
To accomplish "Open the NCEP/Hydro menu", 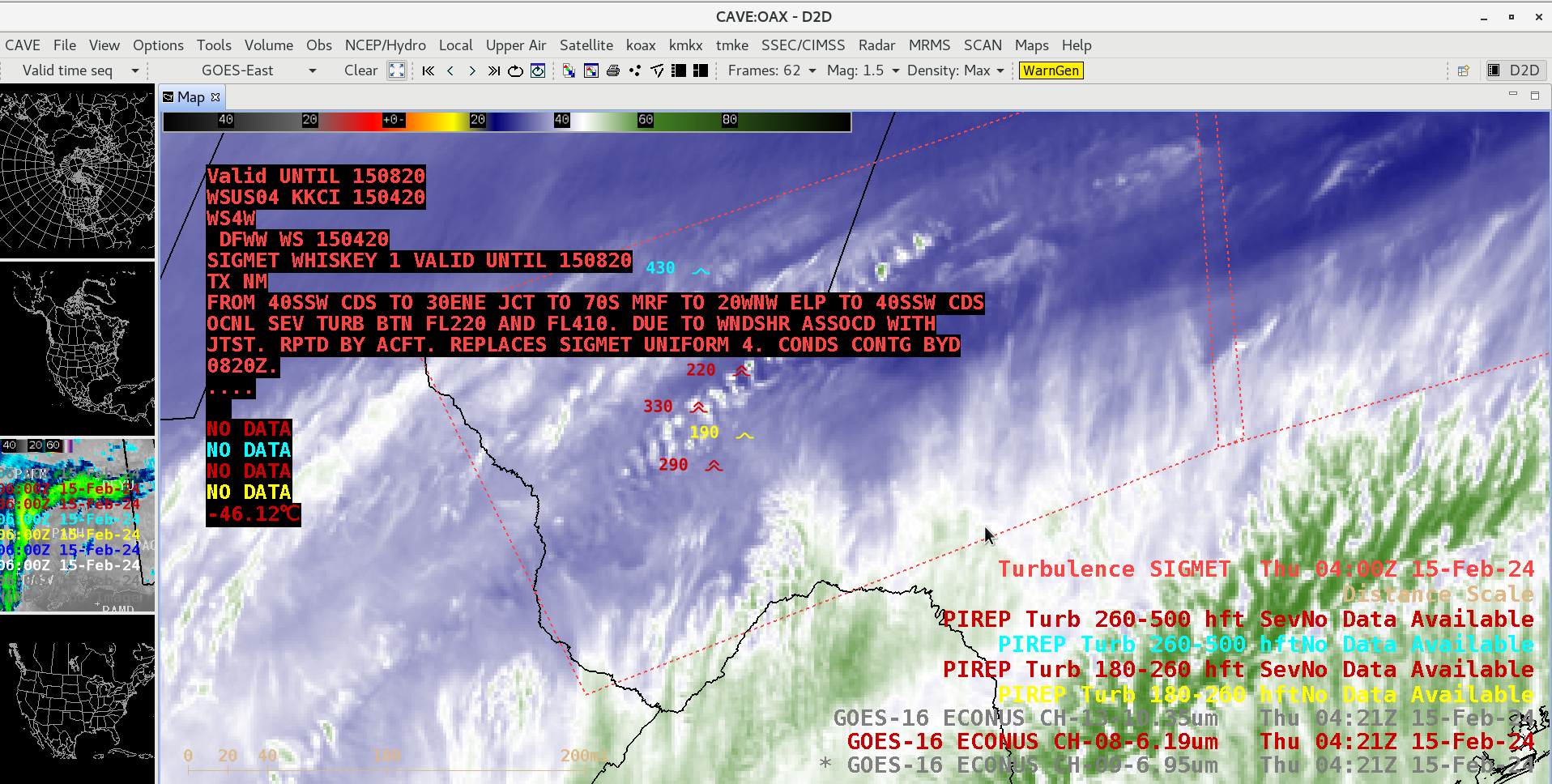I will click(x=386, y=45).
